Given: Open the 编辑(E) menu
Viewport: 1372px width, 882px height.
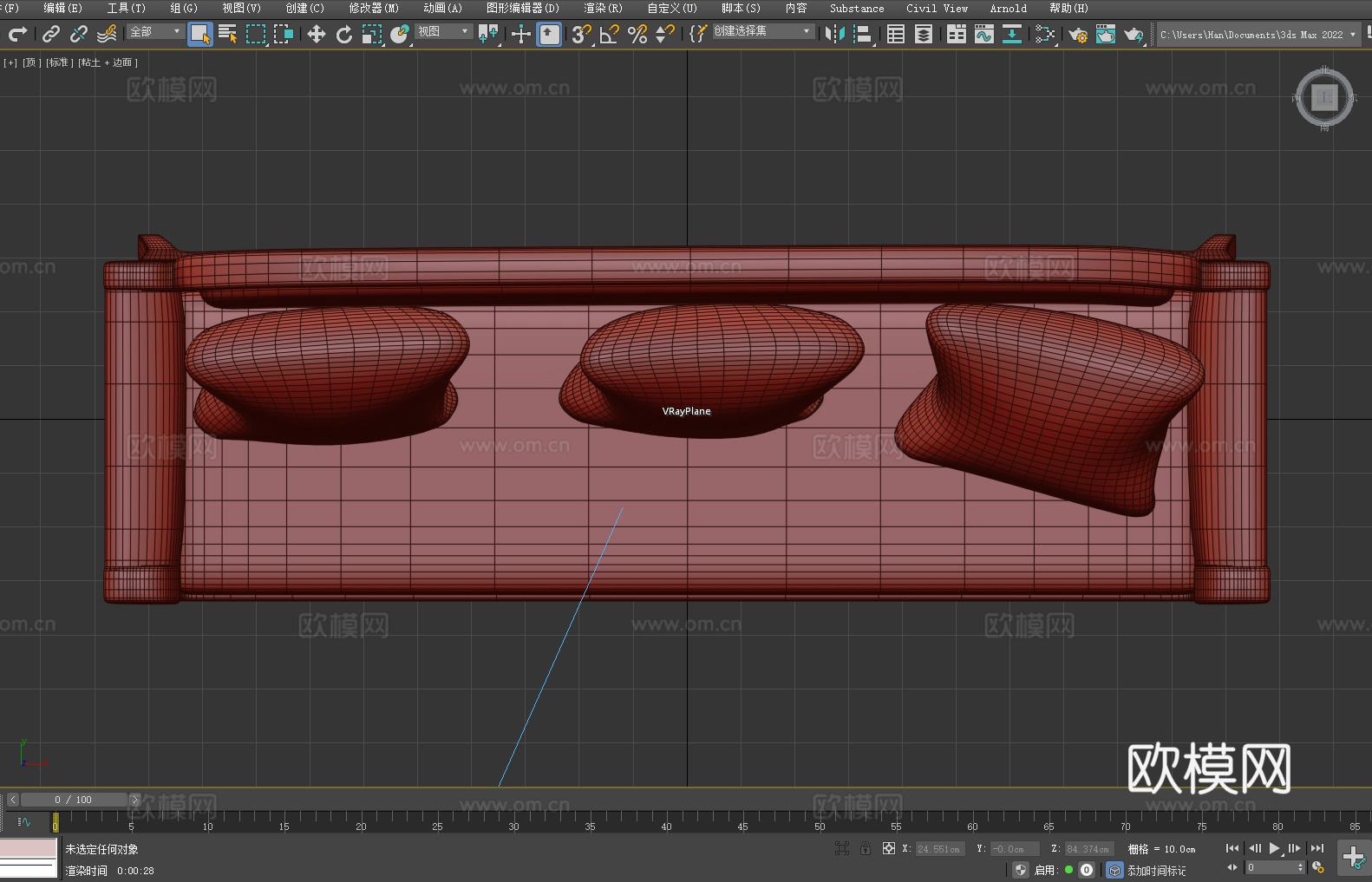Looking at the screenshot, I should [x=62, y=8].
